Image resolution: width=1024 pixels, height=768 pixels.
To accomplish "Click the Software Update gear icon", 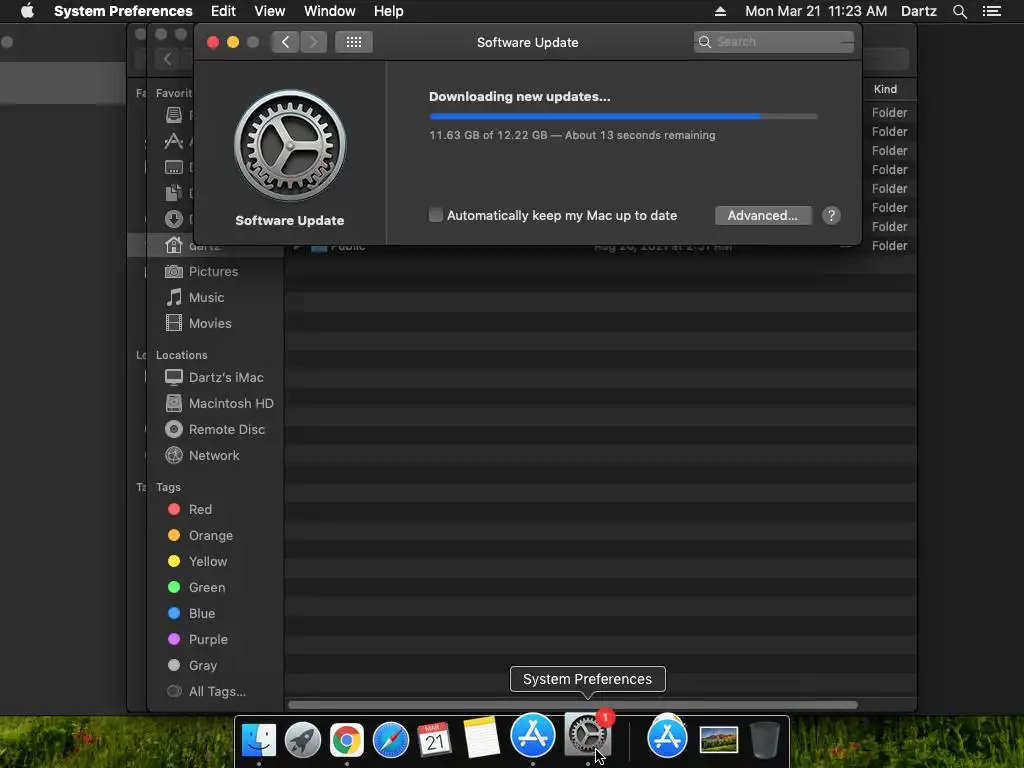I will (x=290, y=145).
